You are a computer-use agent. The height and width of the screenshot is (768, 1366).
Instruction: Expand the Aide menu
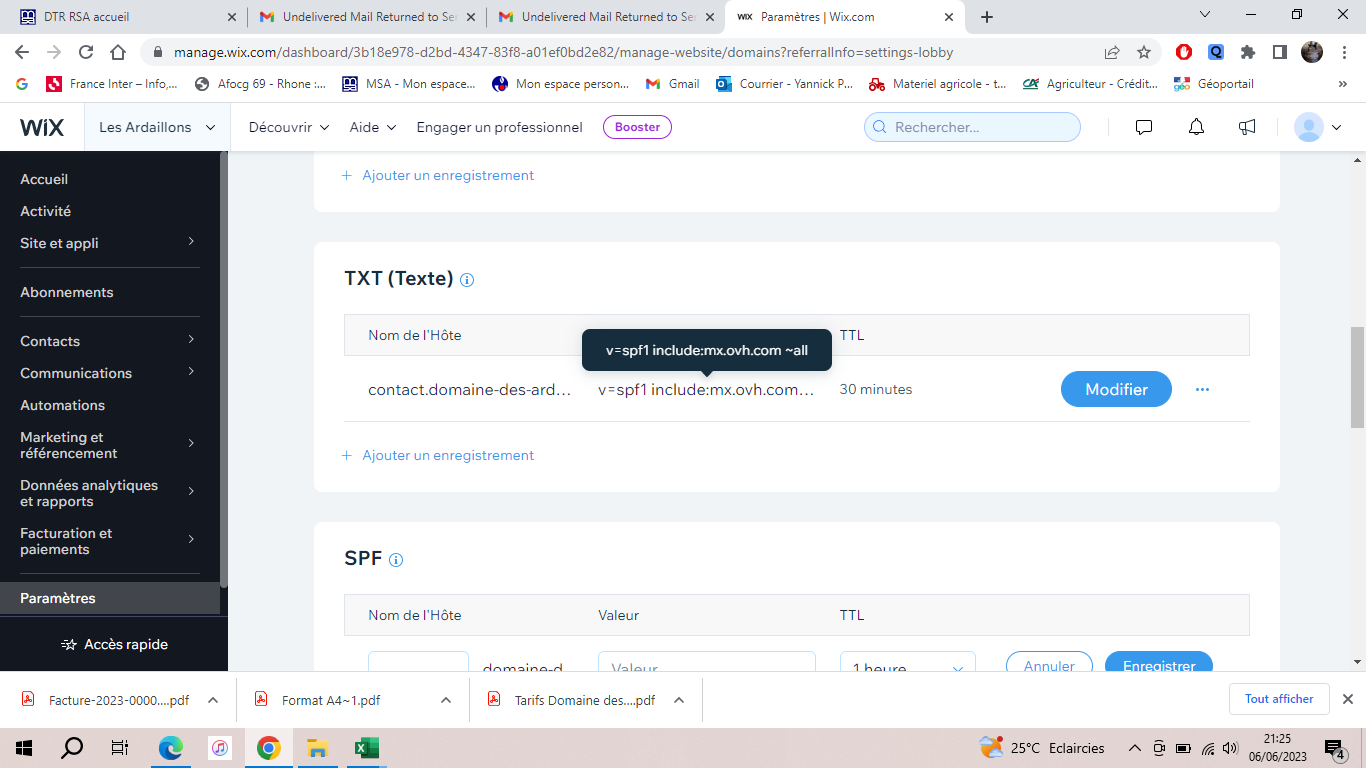[373, 127]
